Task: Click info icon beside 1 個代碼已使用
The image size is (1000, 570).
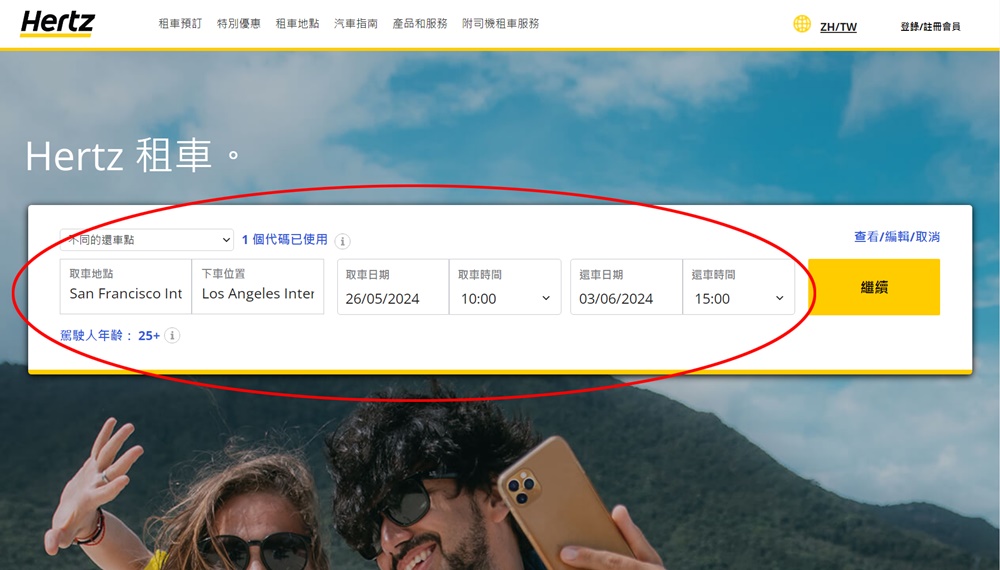Action: tap(342, 241)
